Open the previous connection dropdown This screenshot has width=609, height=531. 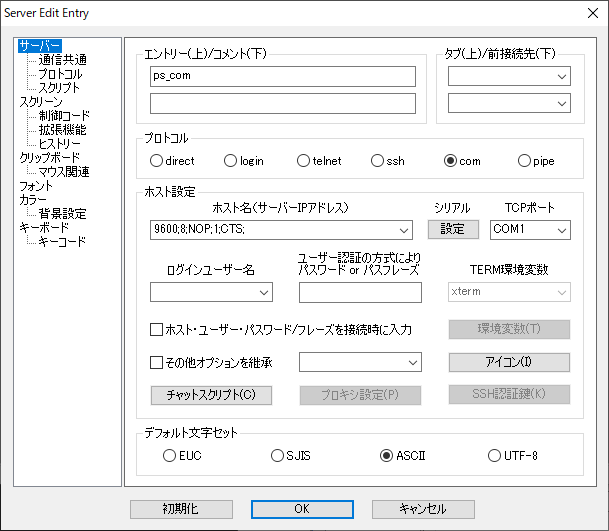(x=509, y=103)
